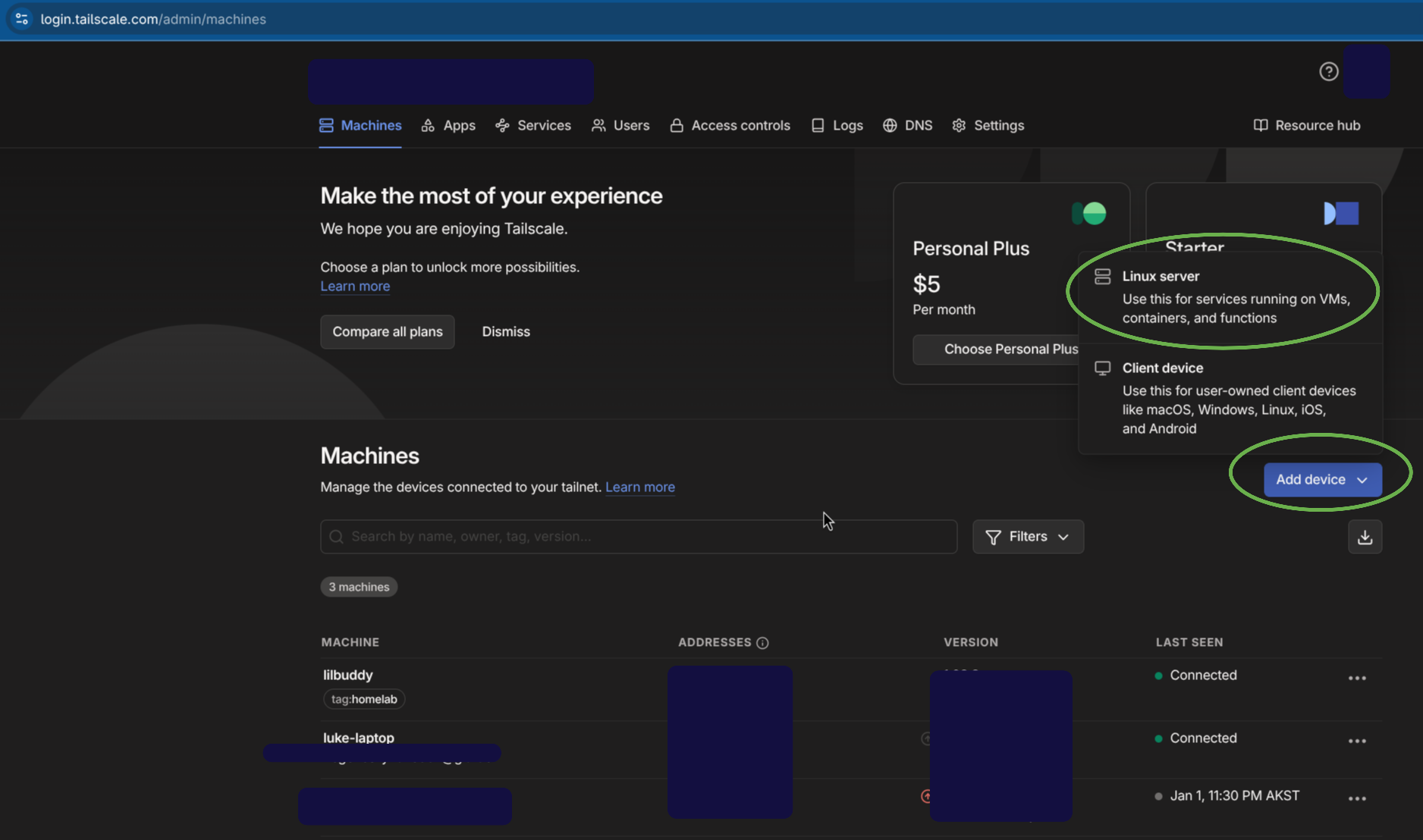This screenshot has height=840, width=1423.
Task: Click Choose Personal Plus button
Action: point(995,349)
